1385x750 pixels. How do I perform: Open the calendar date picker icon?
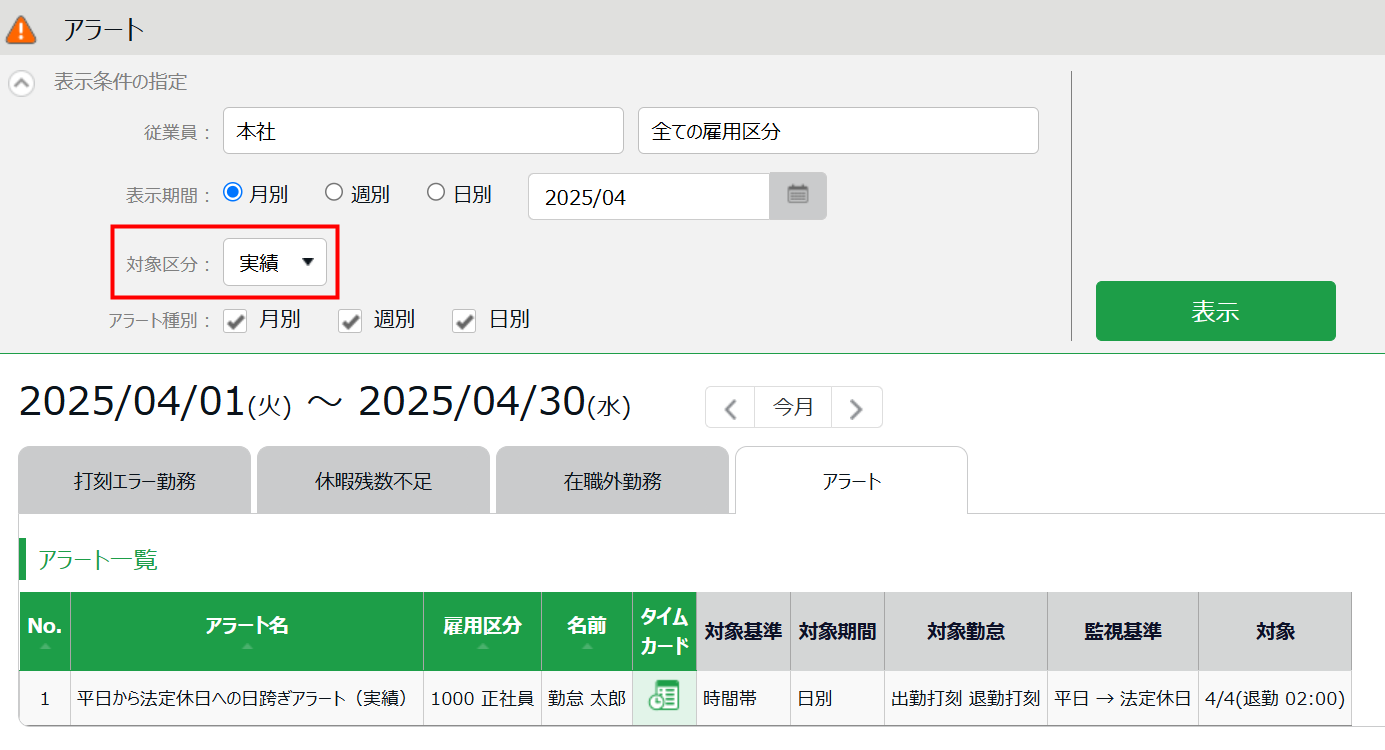click(x=797, y=196)
